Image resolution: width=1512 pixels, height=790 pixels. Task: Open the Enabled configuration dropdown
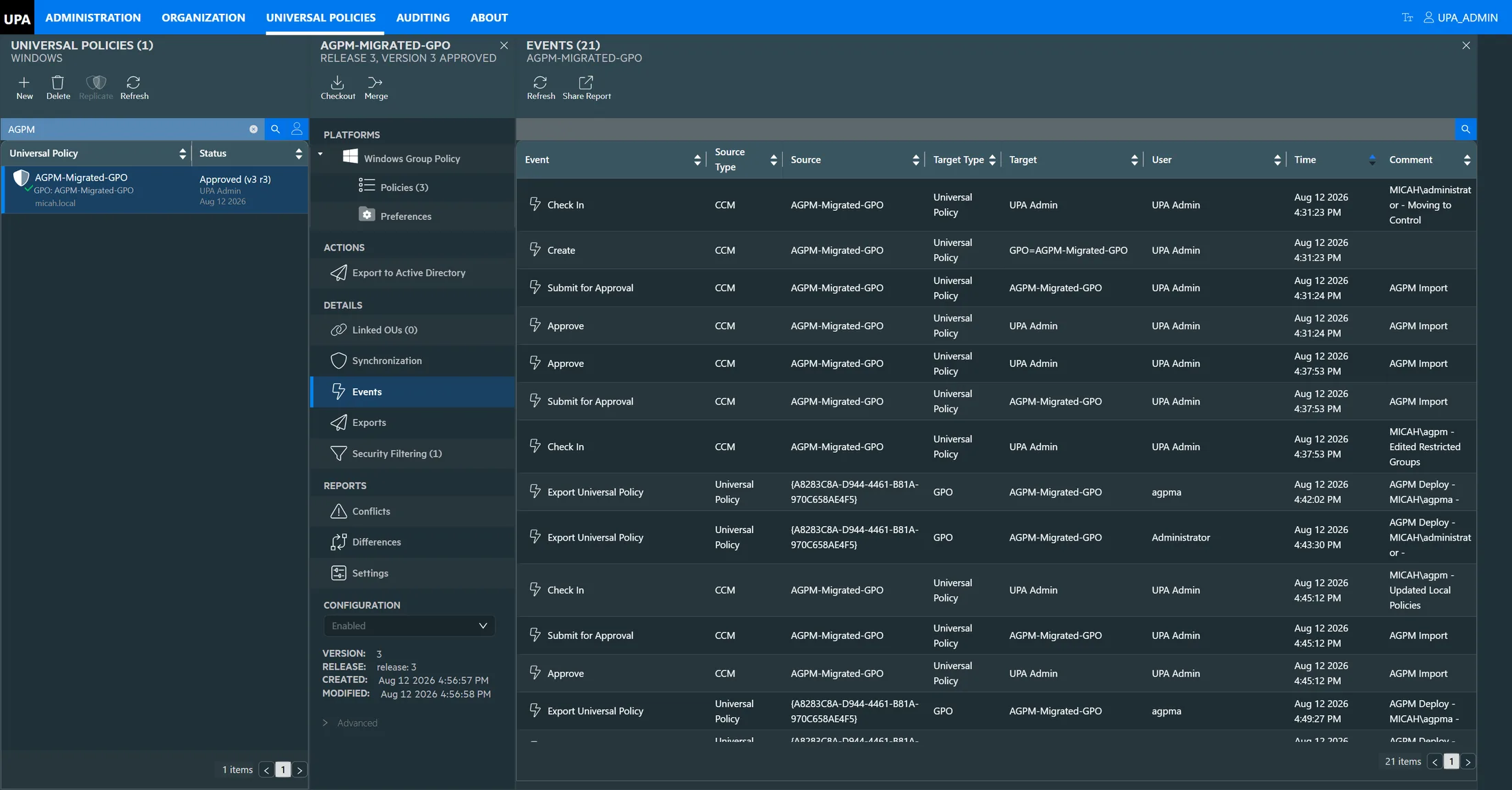[x=409, y=626]
